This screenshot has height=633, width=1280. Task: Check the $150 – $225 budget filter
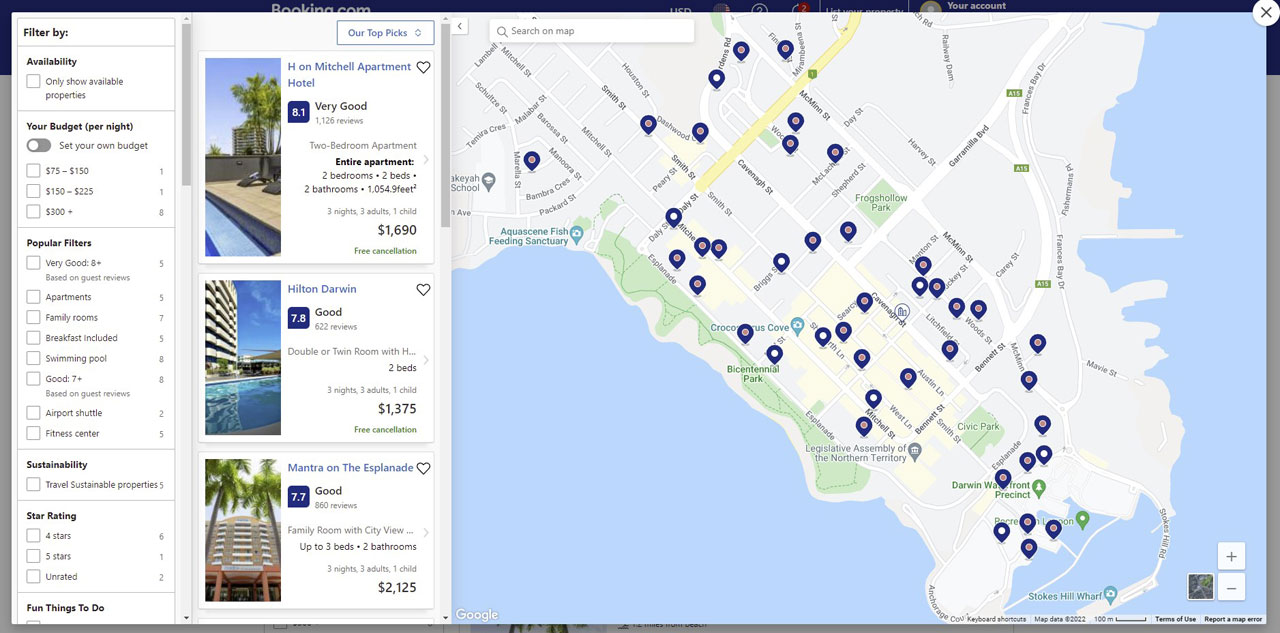click(x=34, y=191)
